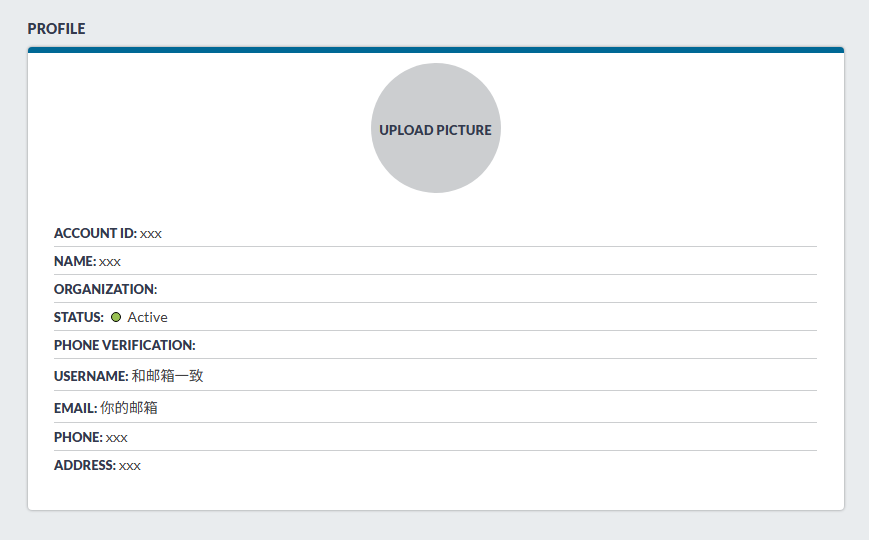The image size is (869, 540).
Task: Click the Active status text
Action: pyautogui.click(x=147, y=317)
